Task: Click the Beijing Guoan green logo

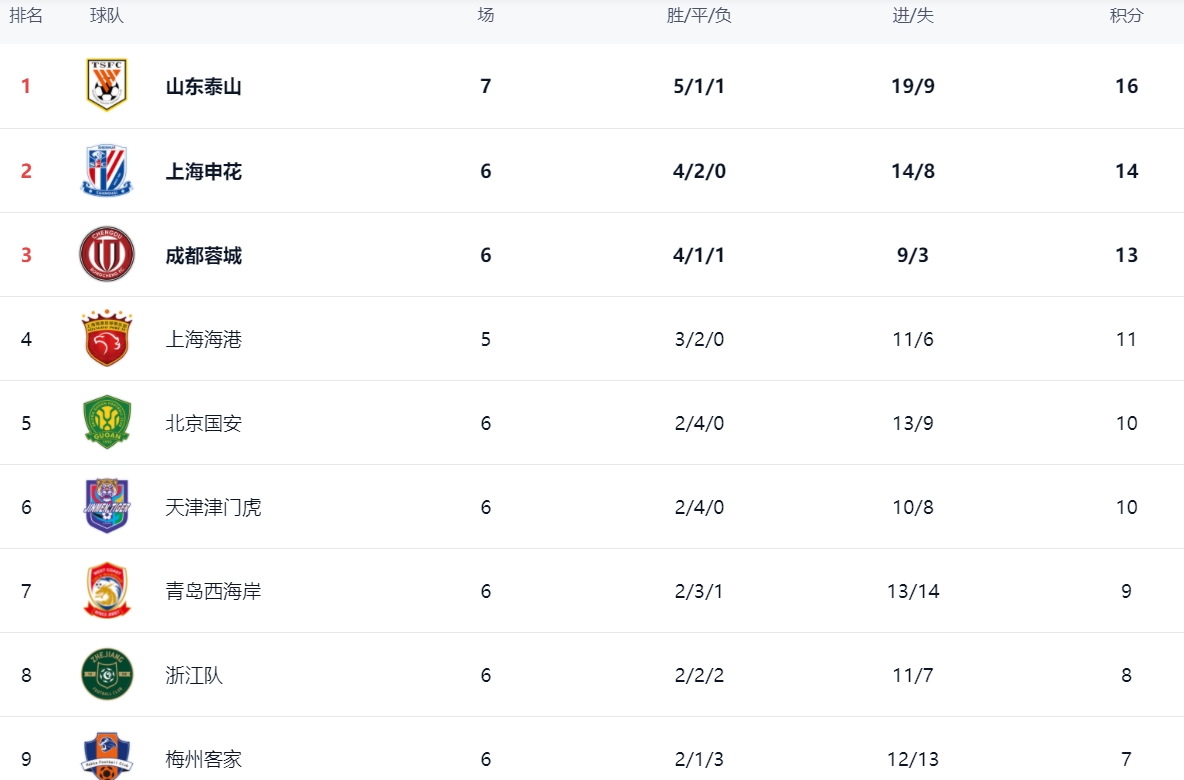Action: [x=106, y=422]
